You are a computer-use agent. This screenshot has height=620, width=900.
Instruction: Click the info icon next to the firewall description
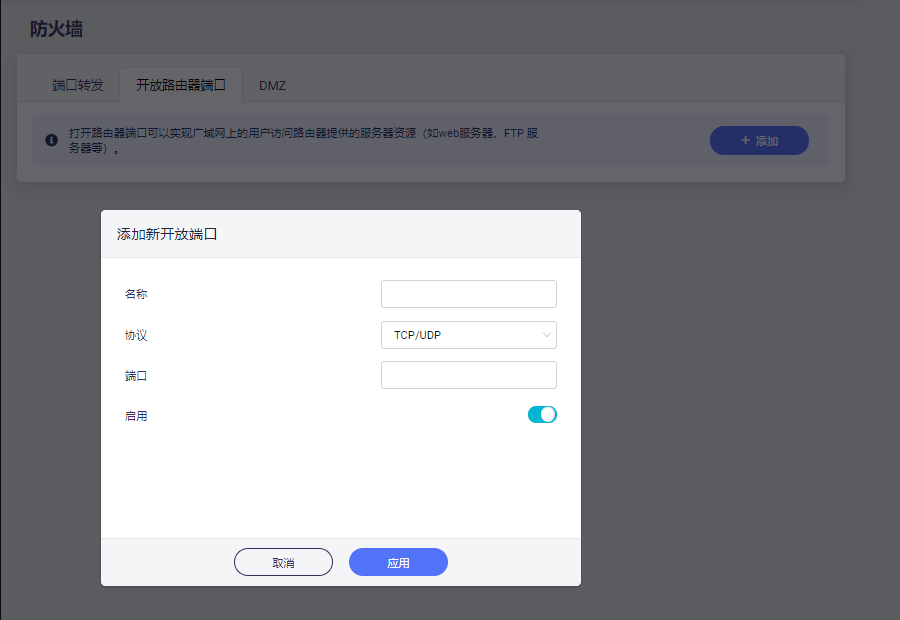[x=51, y=140]
